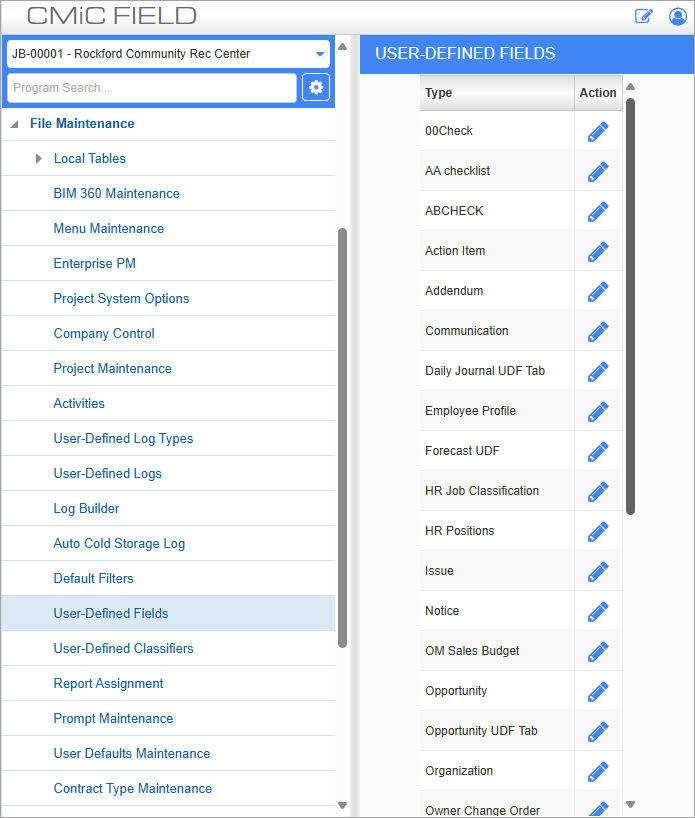Open Project System Options
The width and height of the screenshot is (695, 818).
point(121,298)
